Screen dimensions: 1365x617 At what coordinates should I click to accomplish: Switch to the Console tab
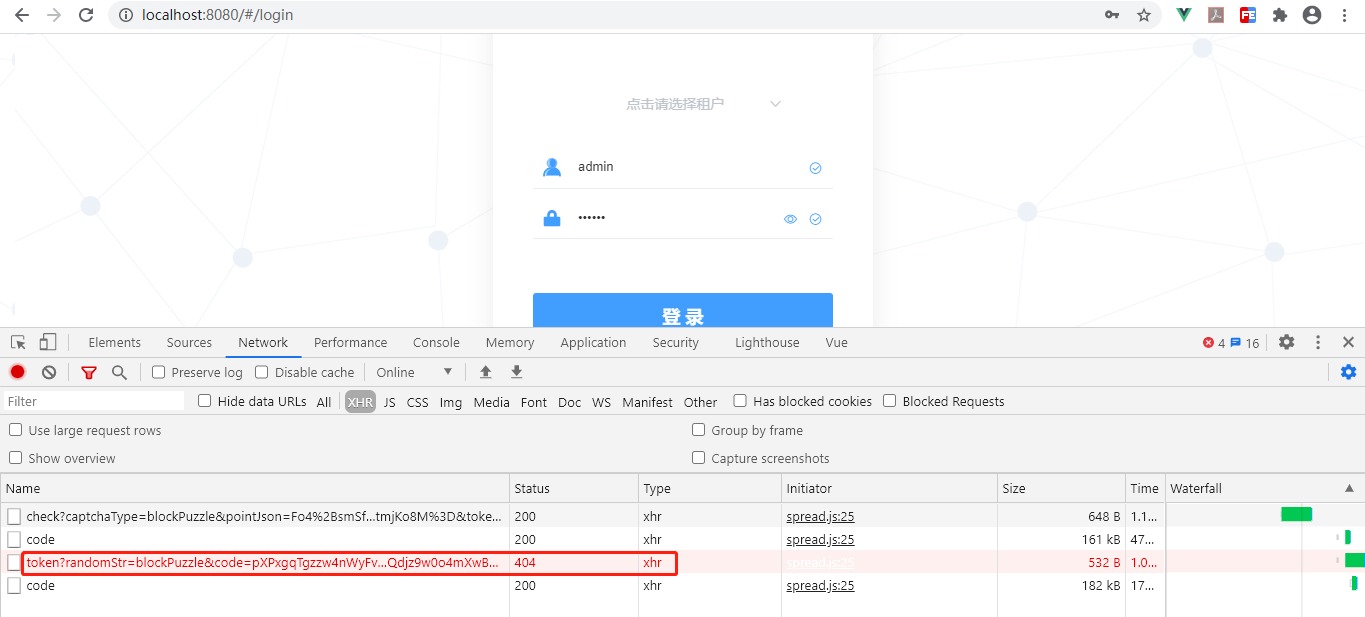pyautogui.click(x=435, y=342)
